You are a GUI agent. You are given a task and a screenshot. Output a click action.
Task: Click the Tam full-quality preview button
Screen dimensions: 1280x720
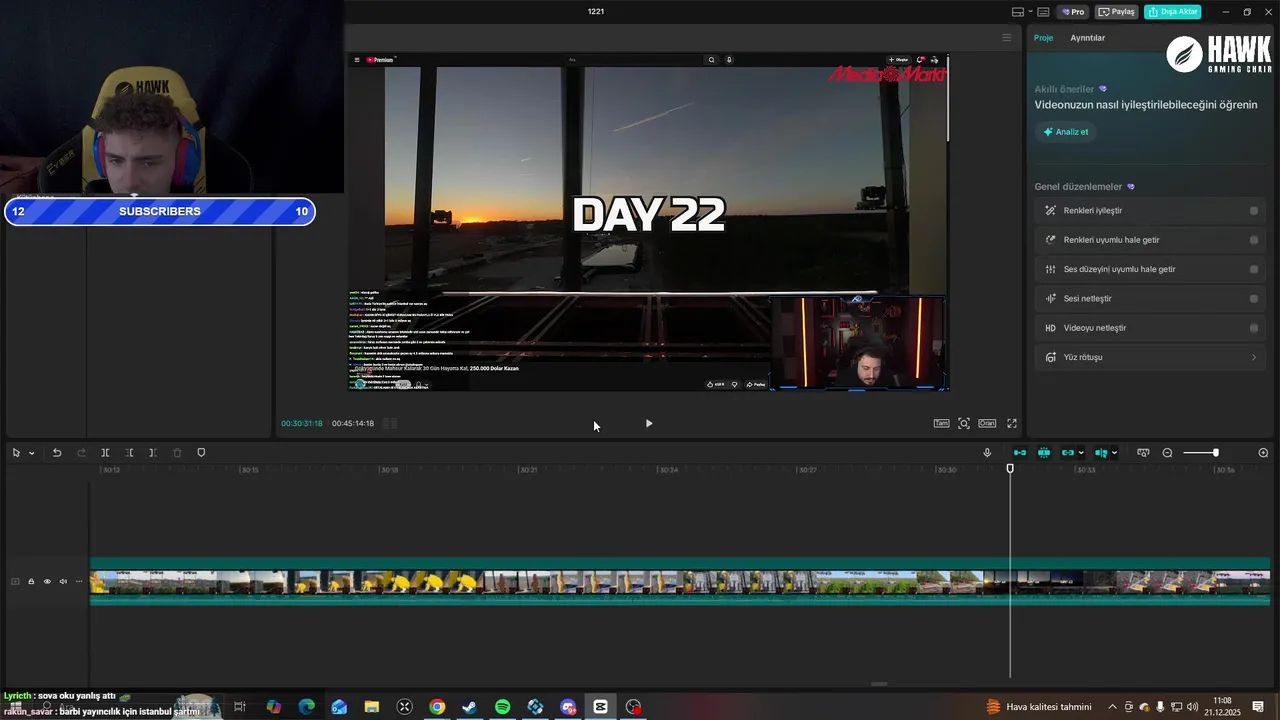click(x=941, y=424)
